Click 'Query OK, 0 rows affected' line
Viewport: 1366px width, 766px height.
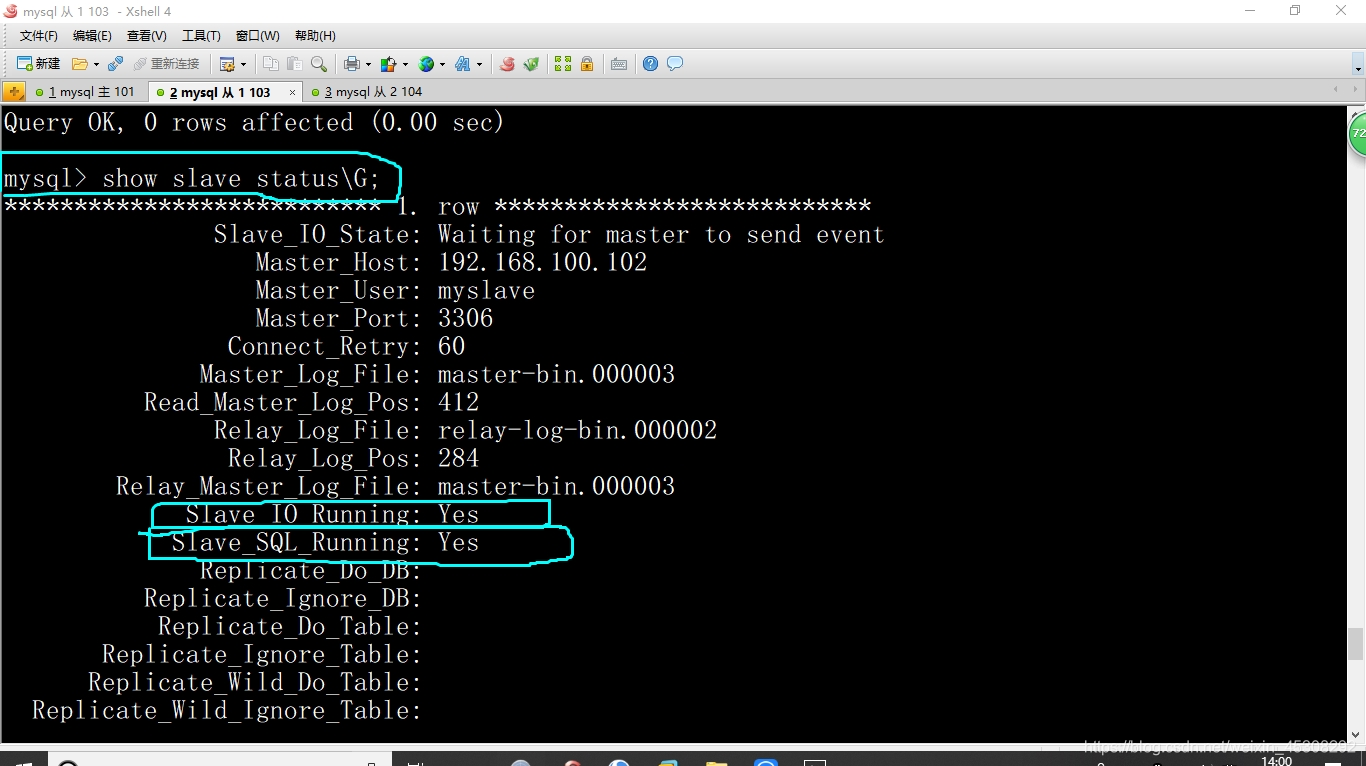click(x=254, y=123)
